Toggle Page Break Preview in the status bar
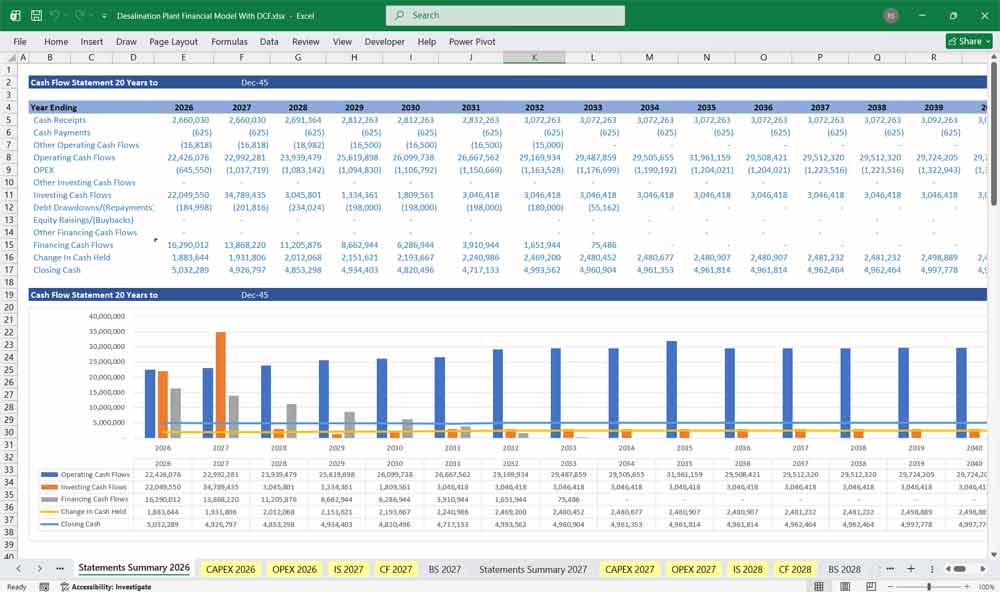This screenshot has width=1000, height=592. click(870, 586)
